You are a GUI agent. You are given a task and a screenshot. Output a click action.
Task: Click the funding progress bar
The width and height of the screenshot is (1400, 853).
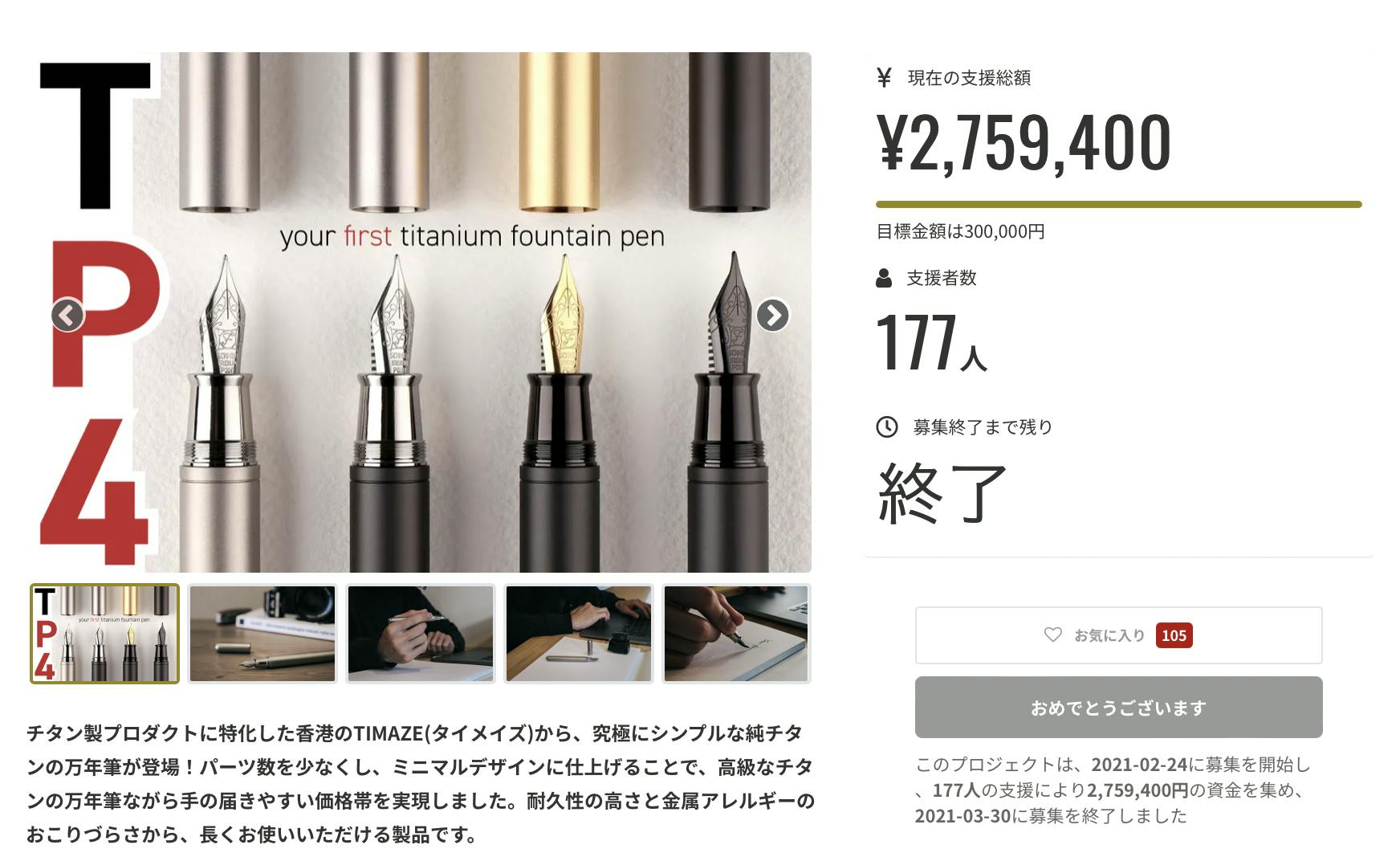coord(1118,205)
